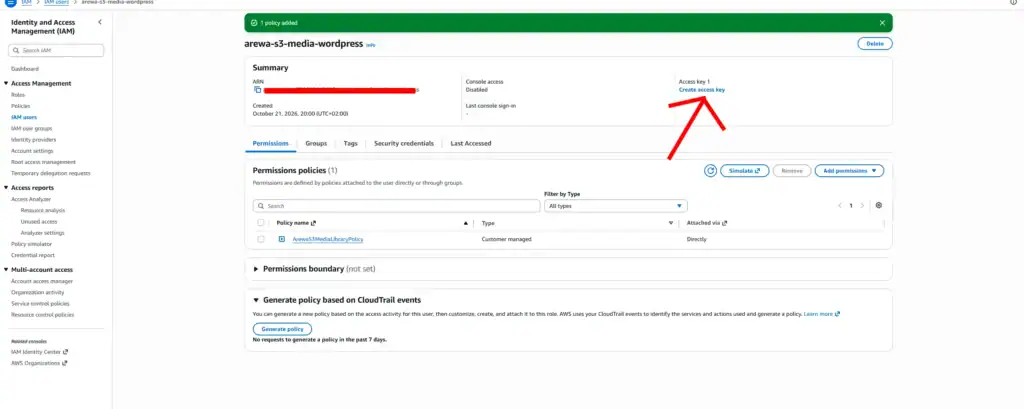Open IAM Identity Center external link
The height and width of the screenshot is (409, 1024).
39,352
